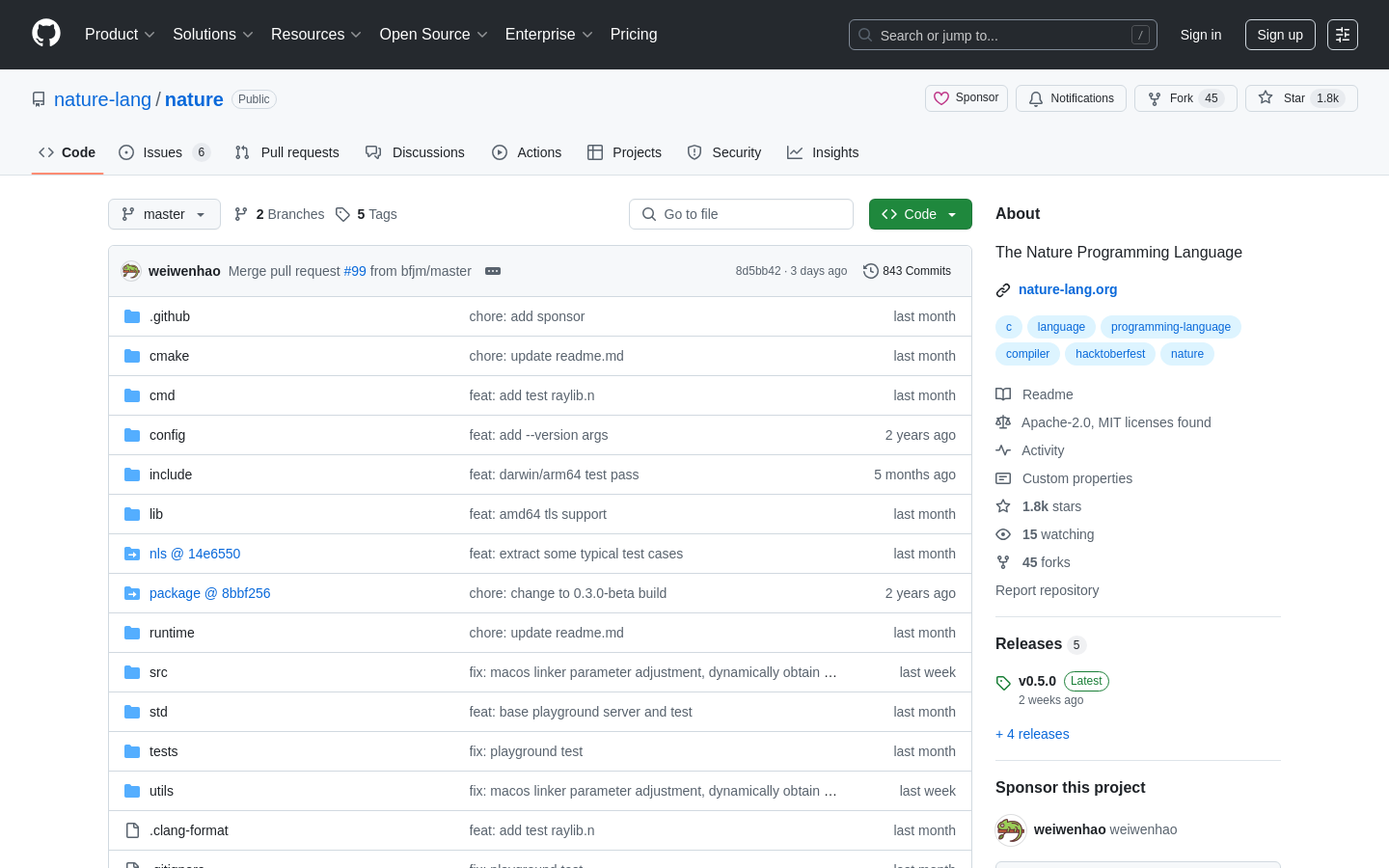Image resolution: width=1389 pixels, height=868 pixels.
Task: Click weiwenhao avatar in Sponsor this project
Action: [1011, 829]
